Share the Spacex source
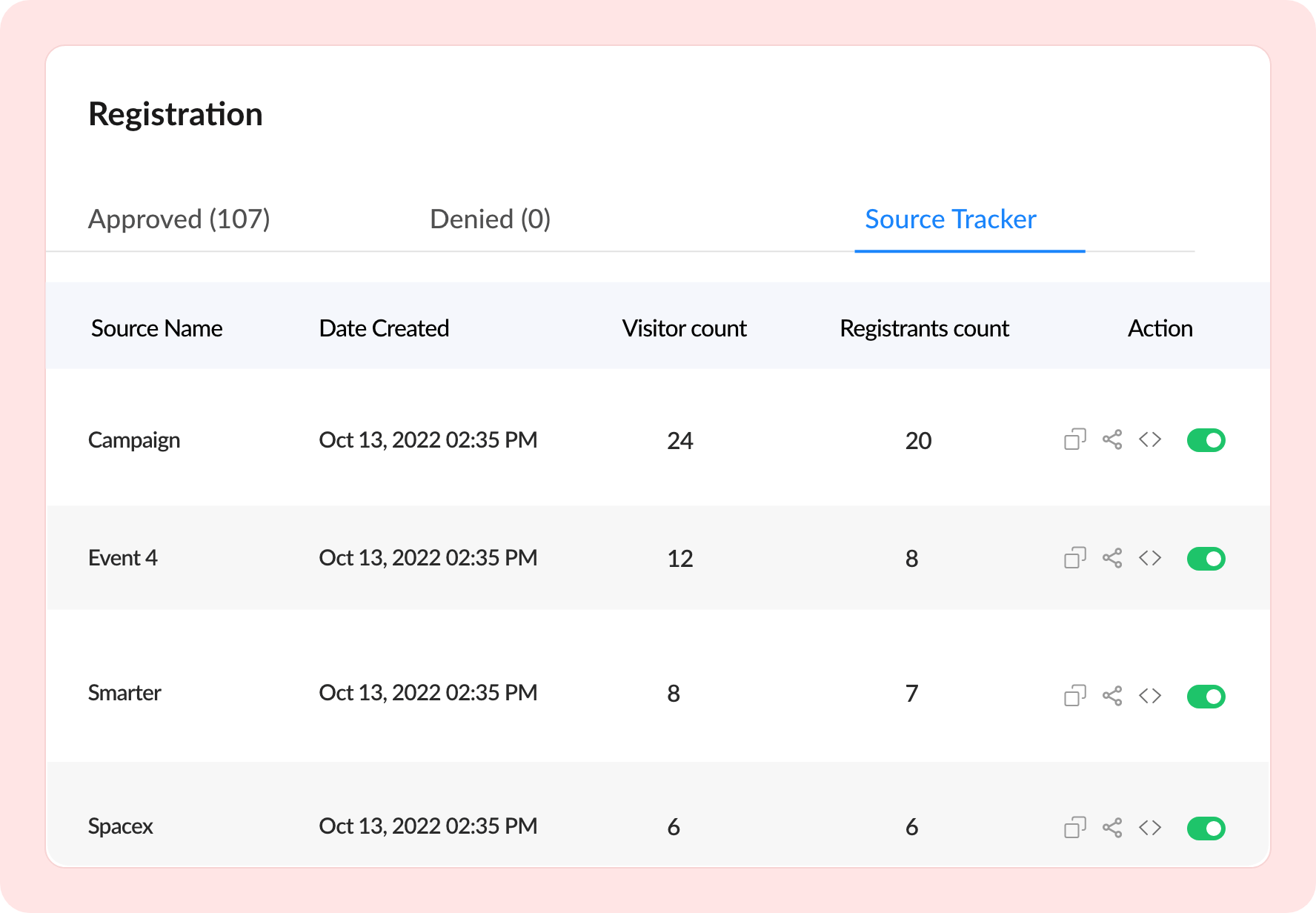 (1112, 828)
